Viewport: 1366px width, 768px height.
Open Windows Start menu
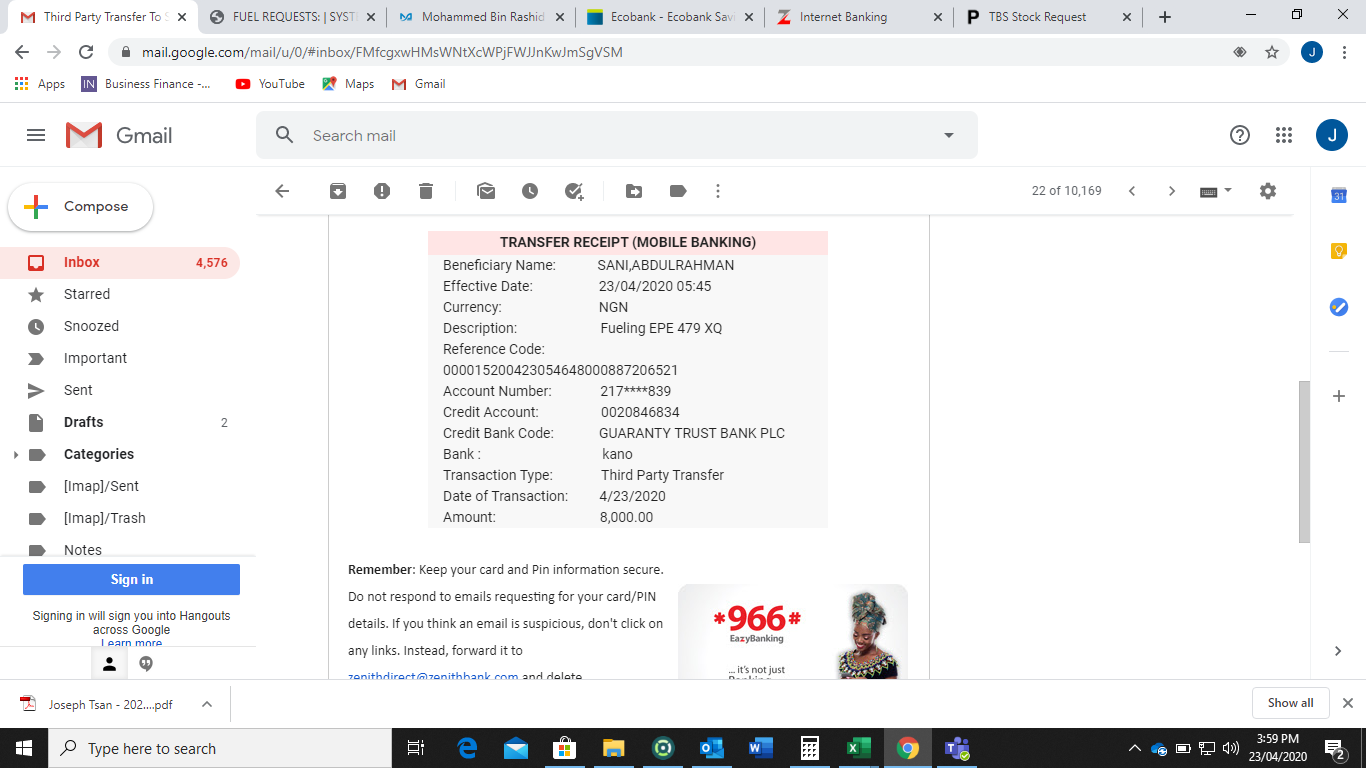24,748
